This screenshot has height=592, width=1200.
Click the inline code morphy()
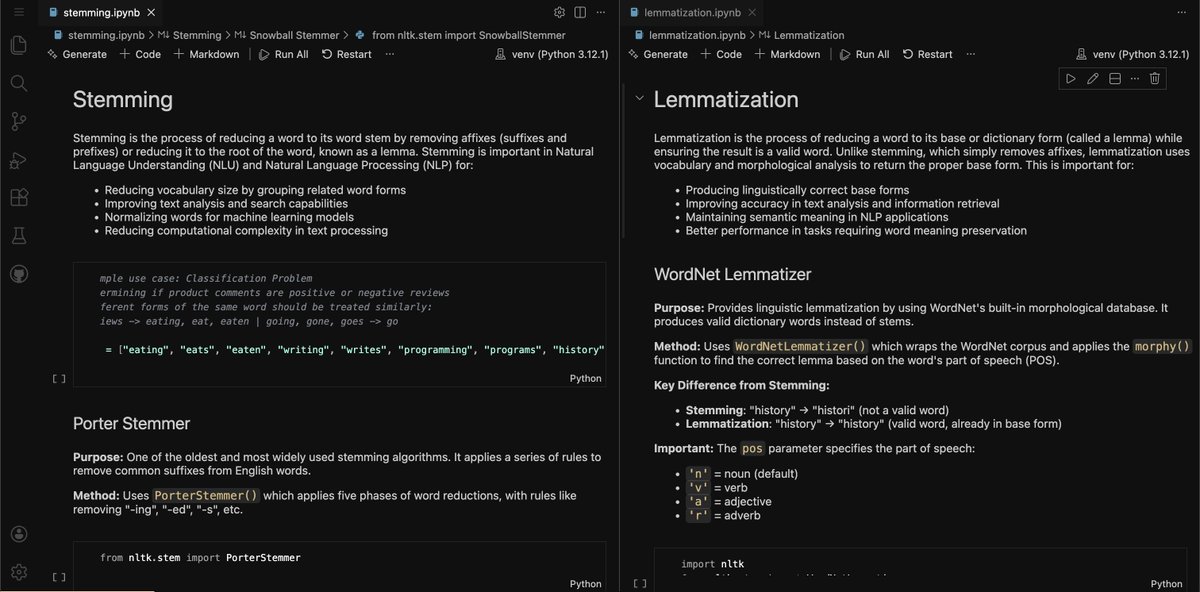coord(1163,346)
